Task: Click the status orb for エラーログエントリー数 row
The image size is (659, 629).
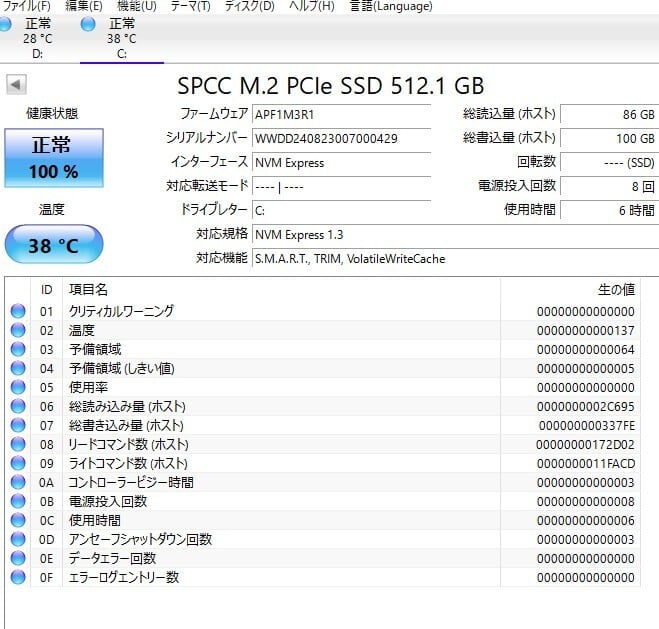Action: click(x=18, y=577)
